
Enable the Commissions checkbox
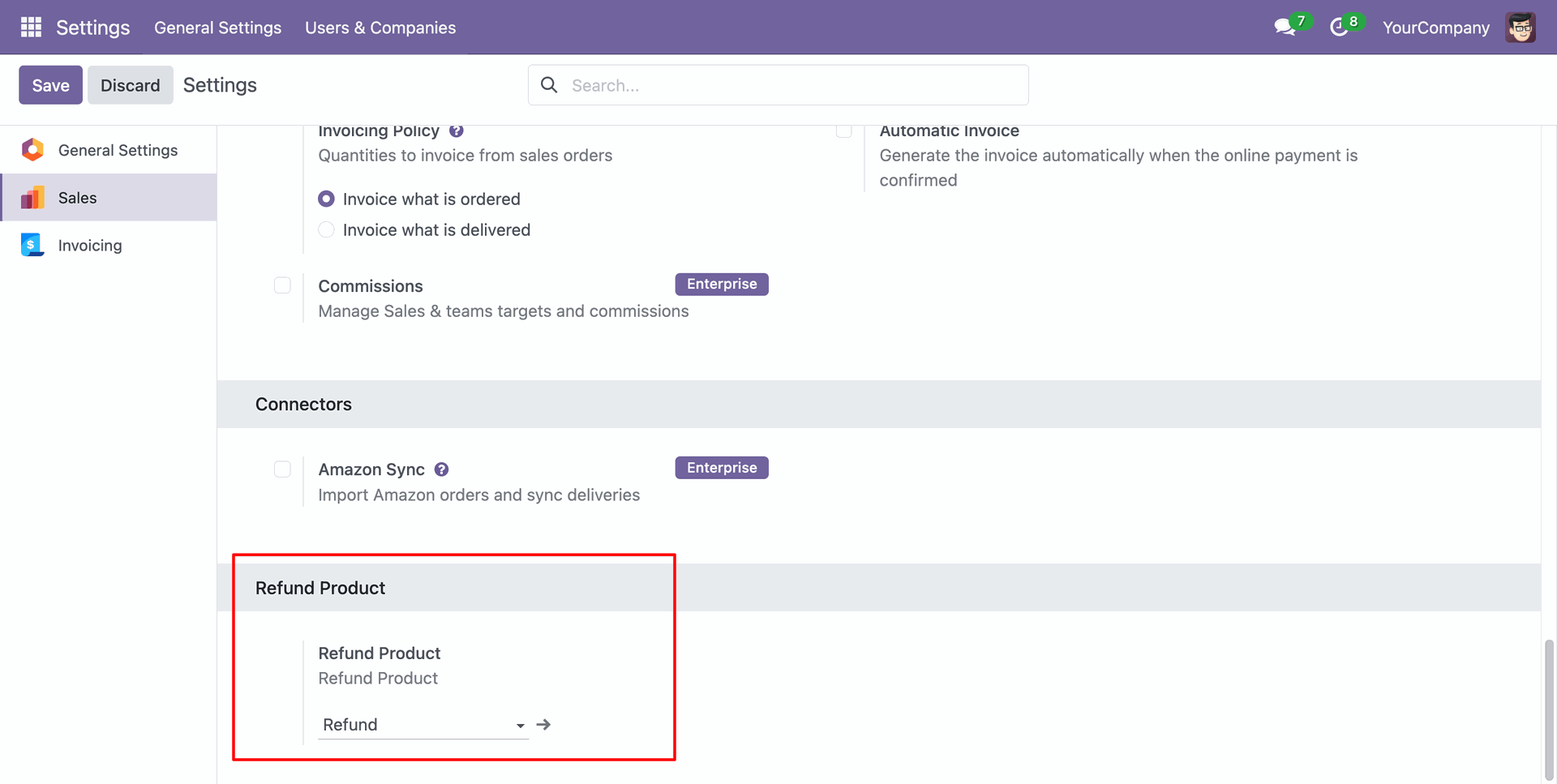tap(282, 285)
